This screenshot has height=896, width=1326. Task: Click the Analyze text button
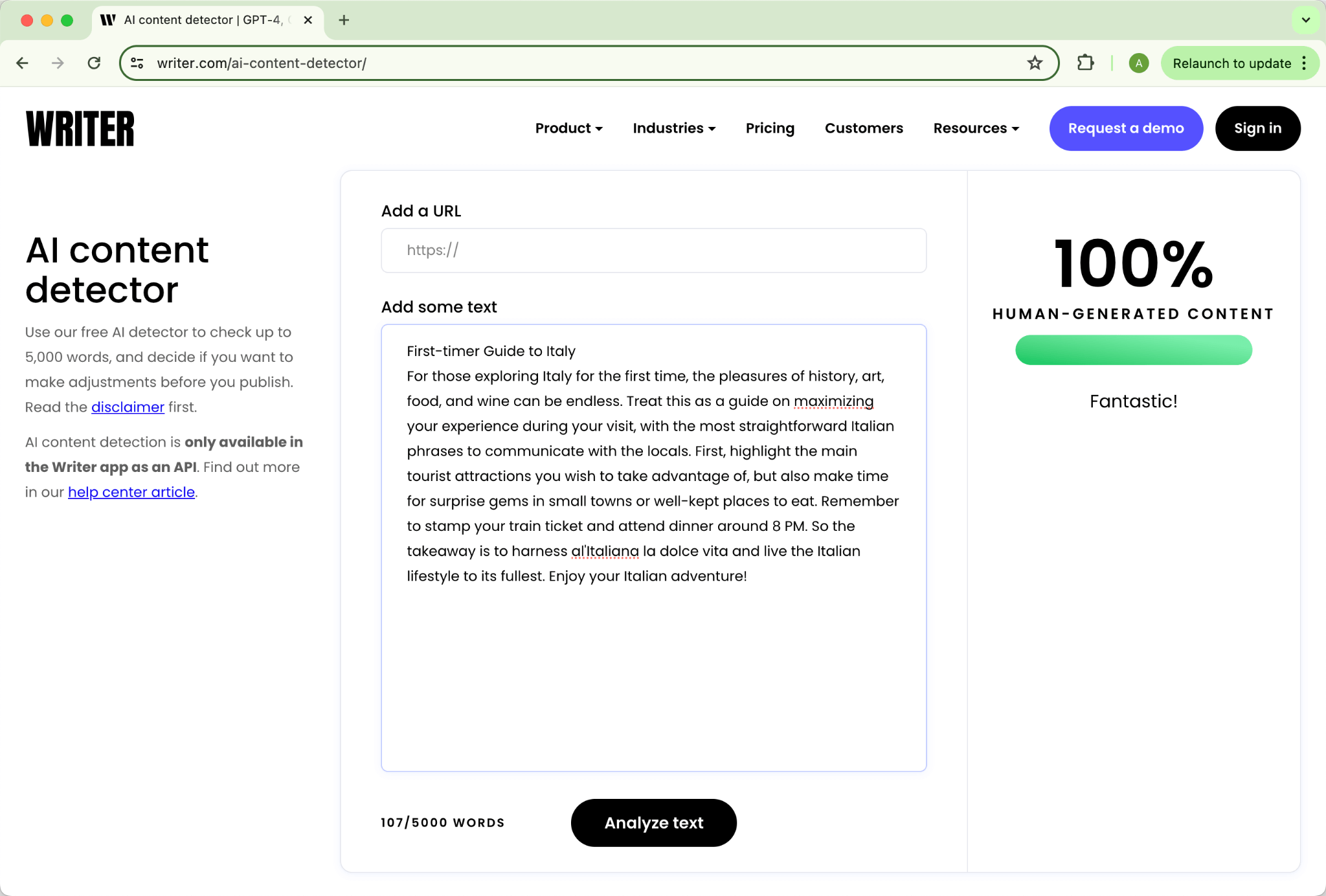pos(654,823)
